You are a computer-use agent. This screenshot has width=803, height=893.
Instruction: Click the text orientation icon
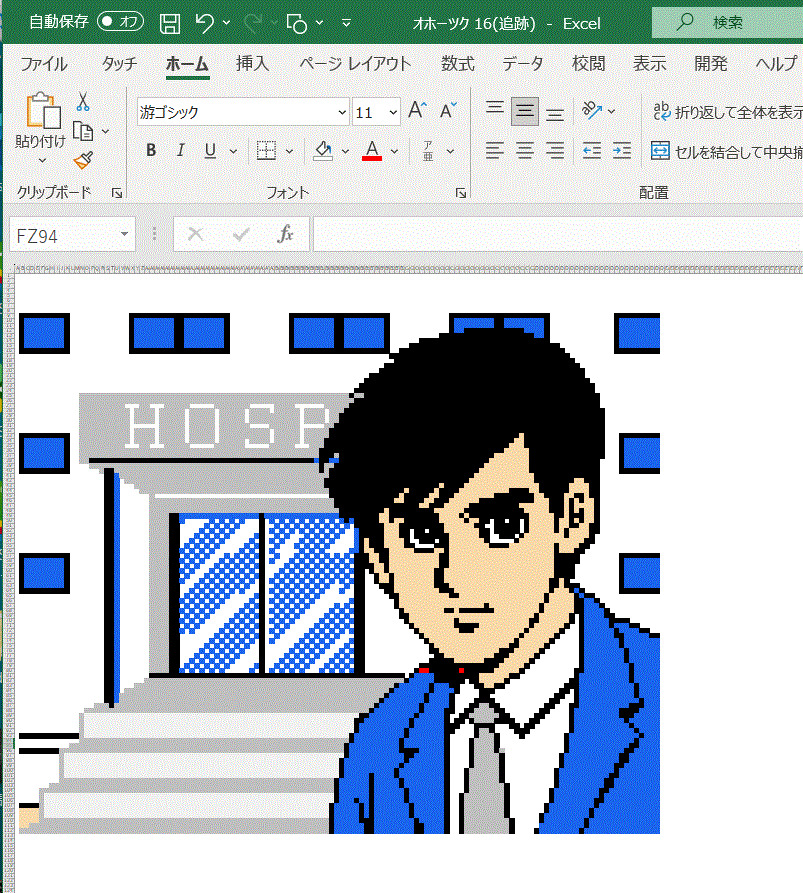click(592, 110)
